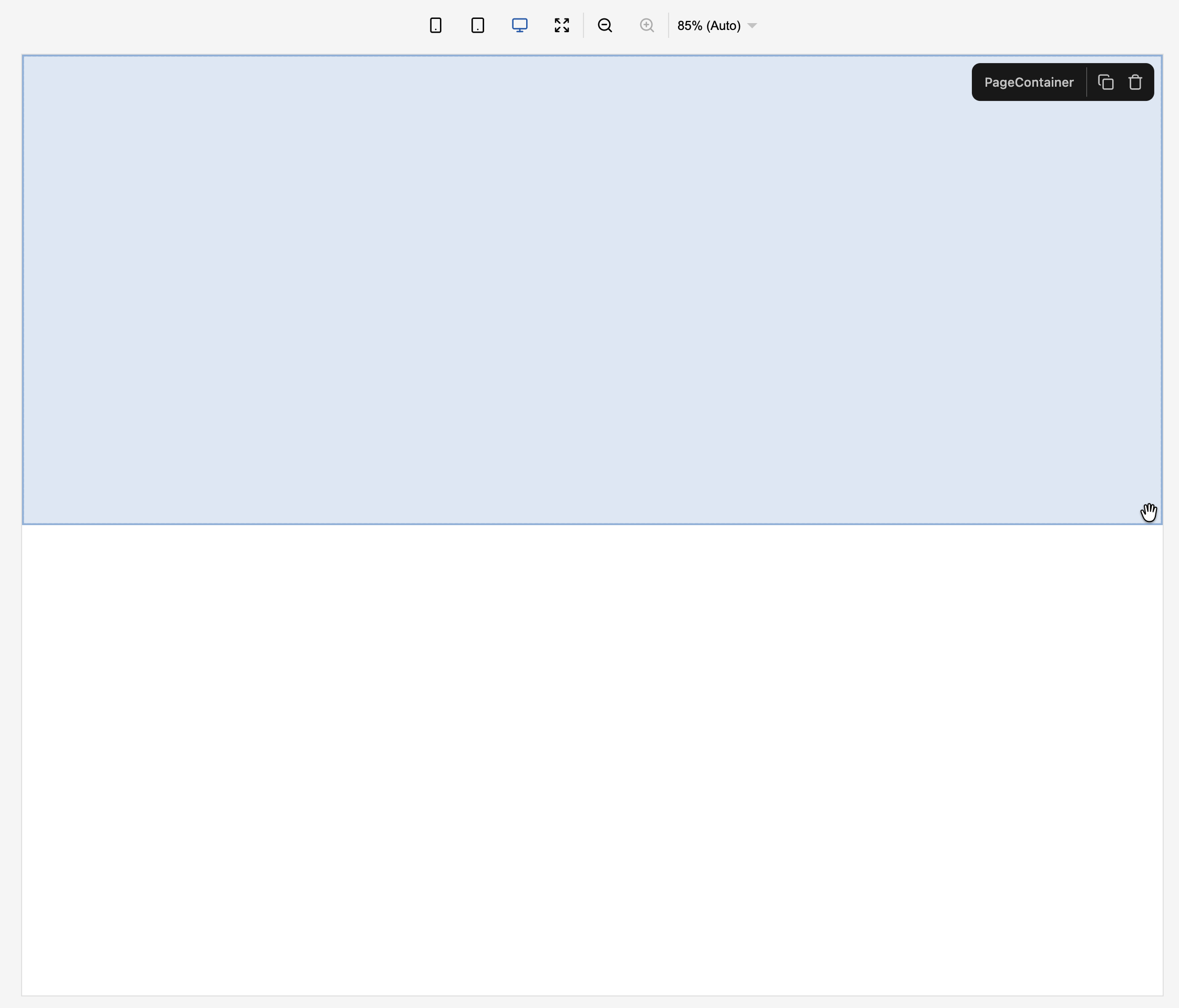Click the expand-arrows fit-to-screen icon
The height and width of the screenshot is (1008, 1179).
click(x=561, y=26)
